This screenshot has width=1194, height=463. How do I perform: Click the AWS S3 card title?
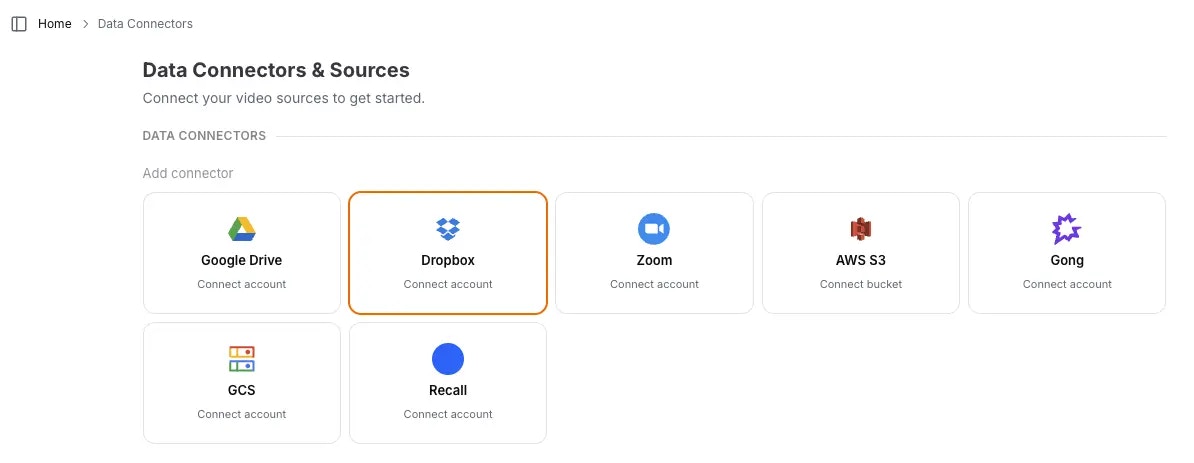click(860, 260)
